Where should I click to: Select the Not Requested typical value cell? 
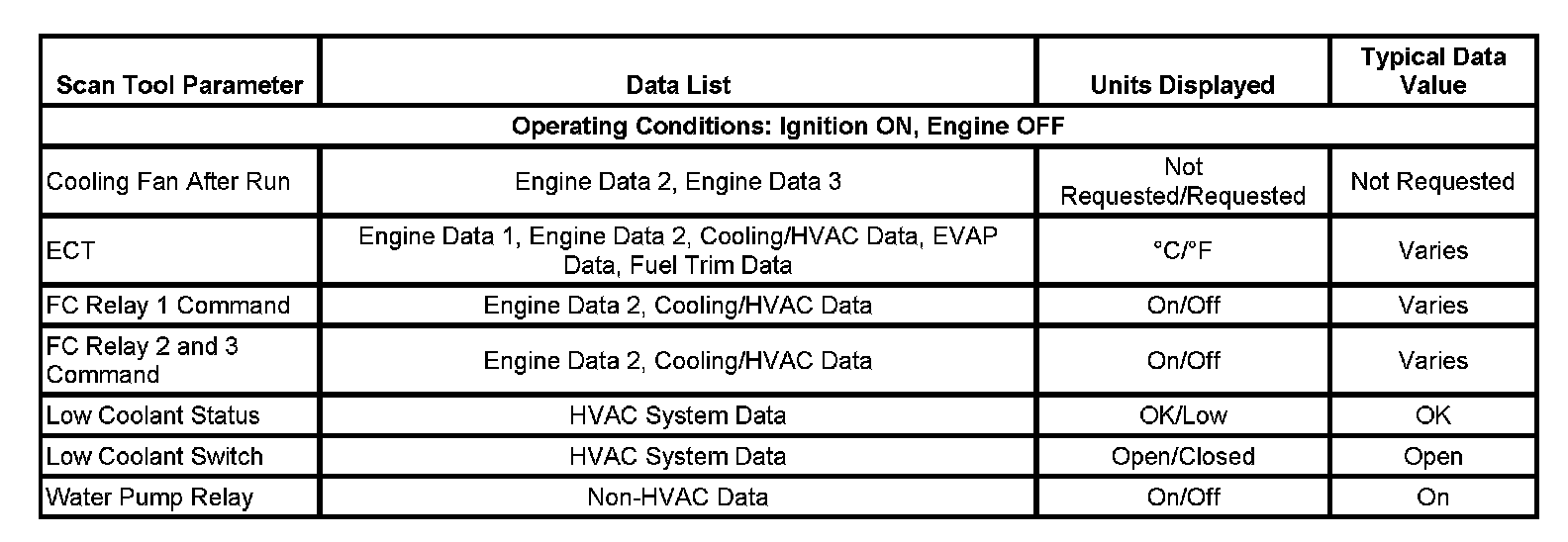1432,182
